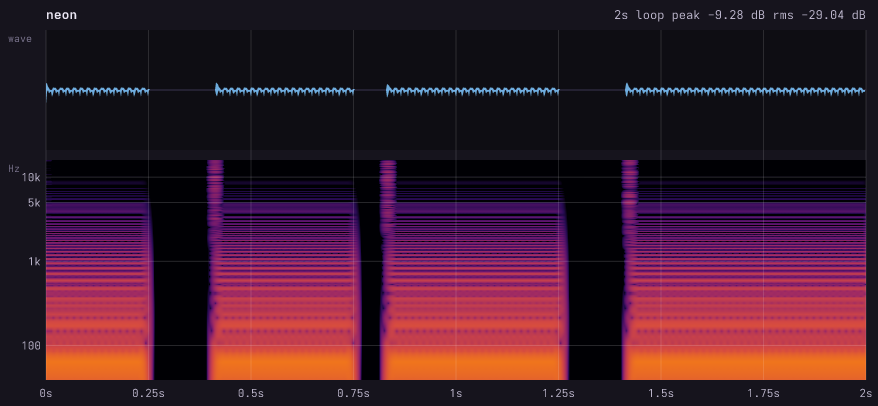The height and width of the screenshot is (406, 878).
Task: Click the 1k frequency axis label
Action: coord(34,262)
